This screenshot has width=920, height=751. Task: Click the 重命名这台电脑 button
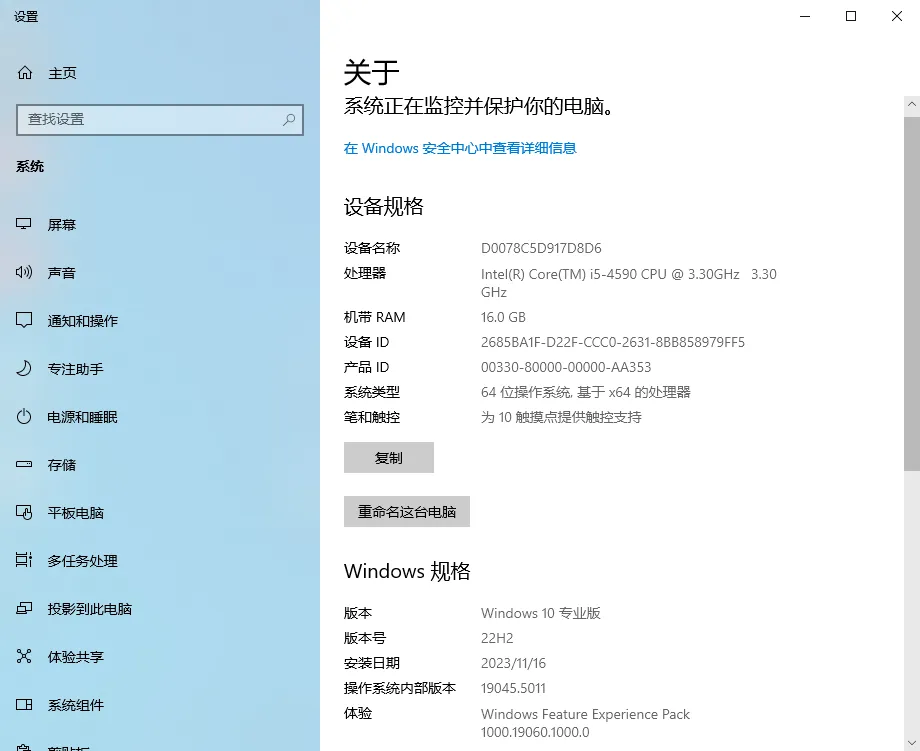coord(407,512)
